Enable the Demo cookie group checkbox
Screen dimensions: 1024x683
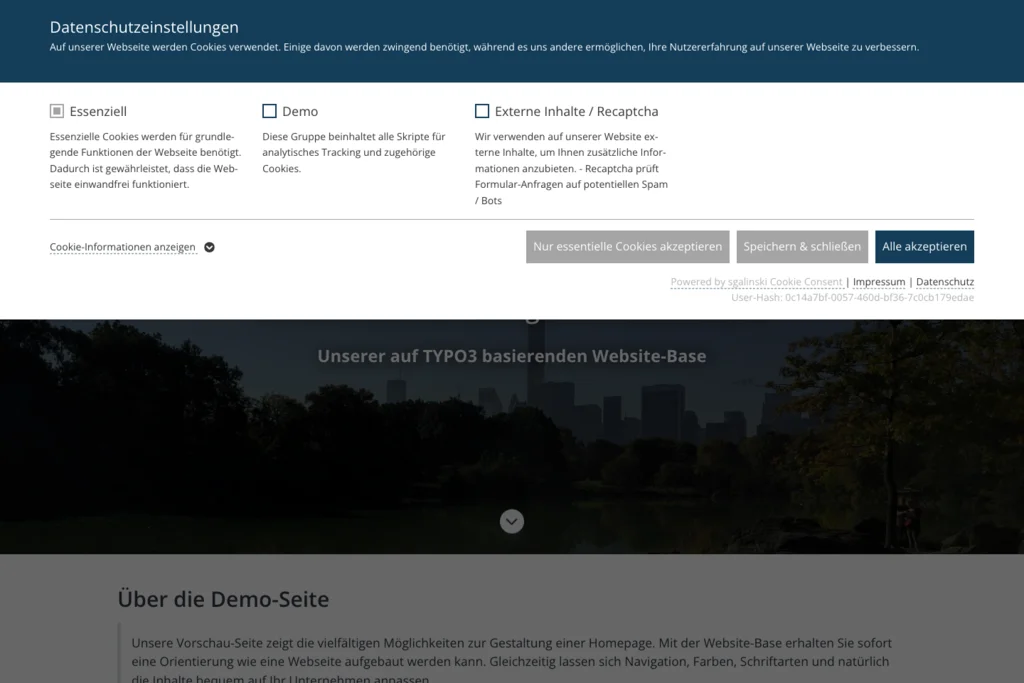click(269, 111)
